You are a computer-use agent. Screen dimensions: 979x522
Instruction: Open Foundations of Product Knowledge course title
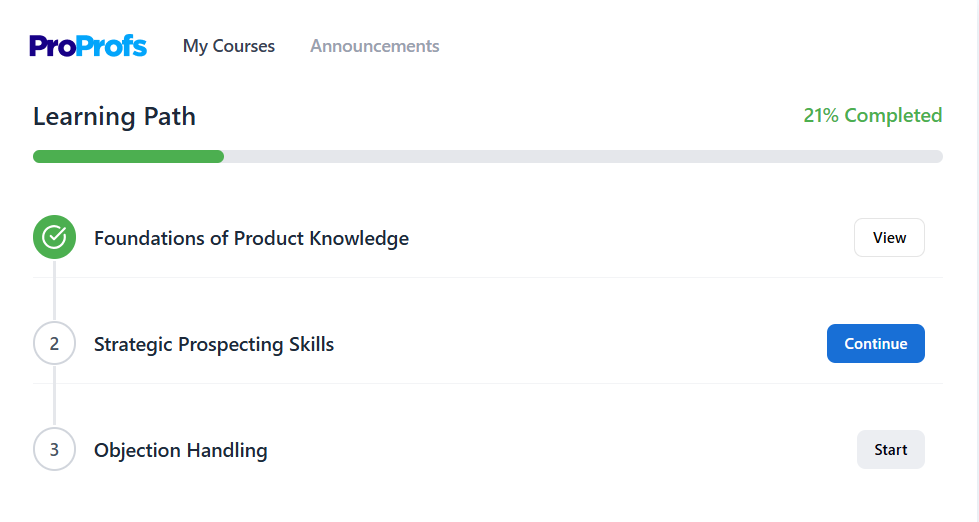[x=251, y=238]
